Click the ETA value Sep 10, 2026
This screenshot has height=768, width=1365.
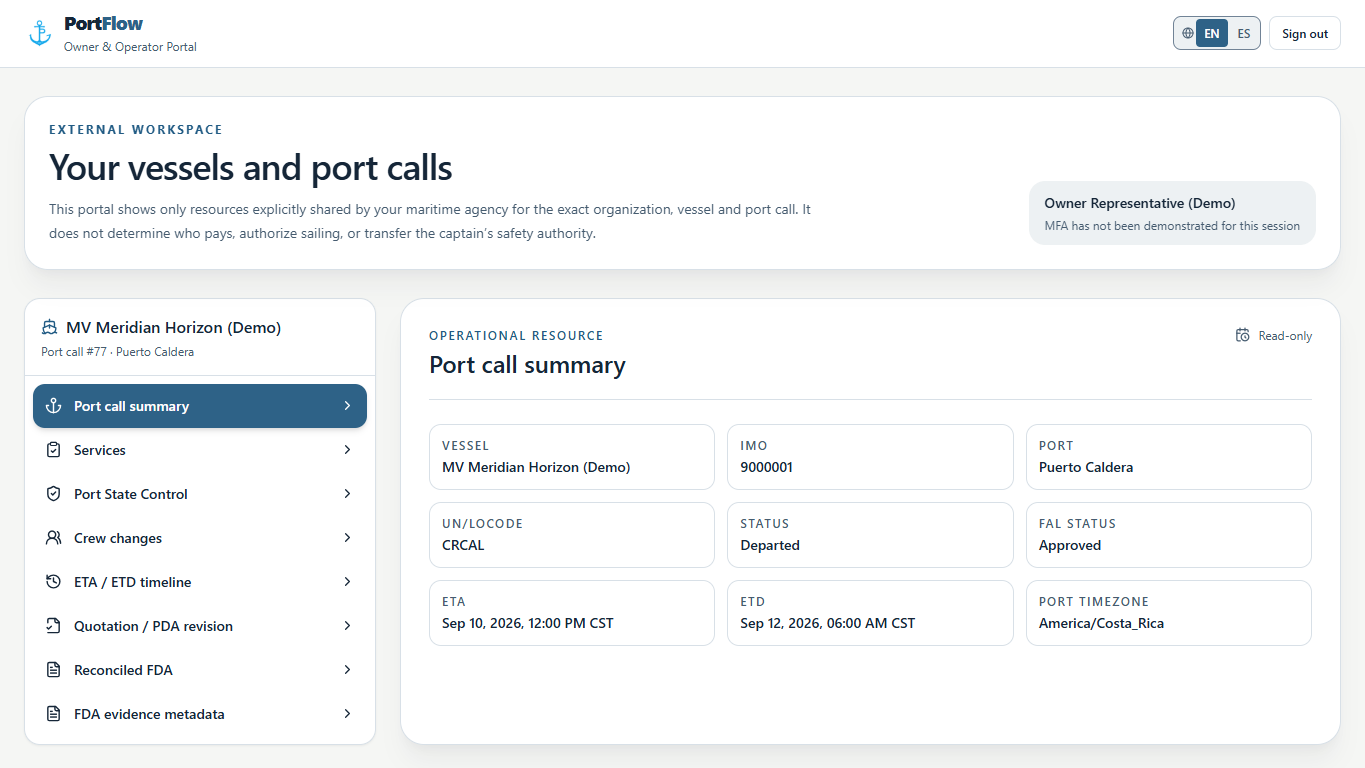(x=528, y=623)
